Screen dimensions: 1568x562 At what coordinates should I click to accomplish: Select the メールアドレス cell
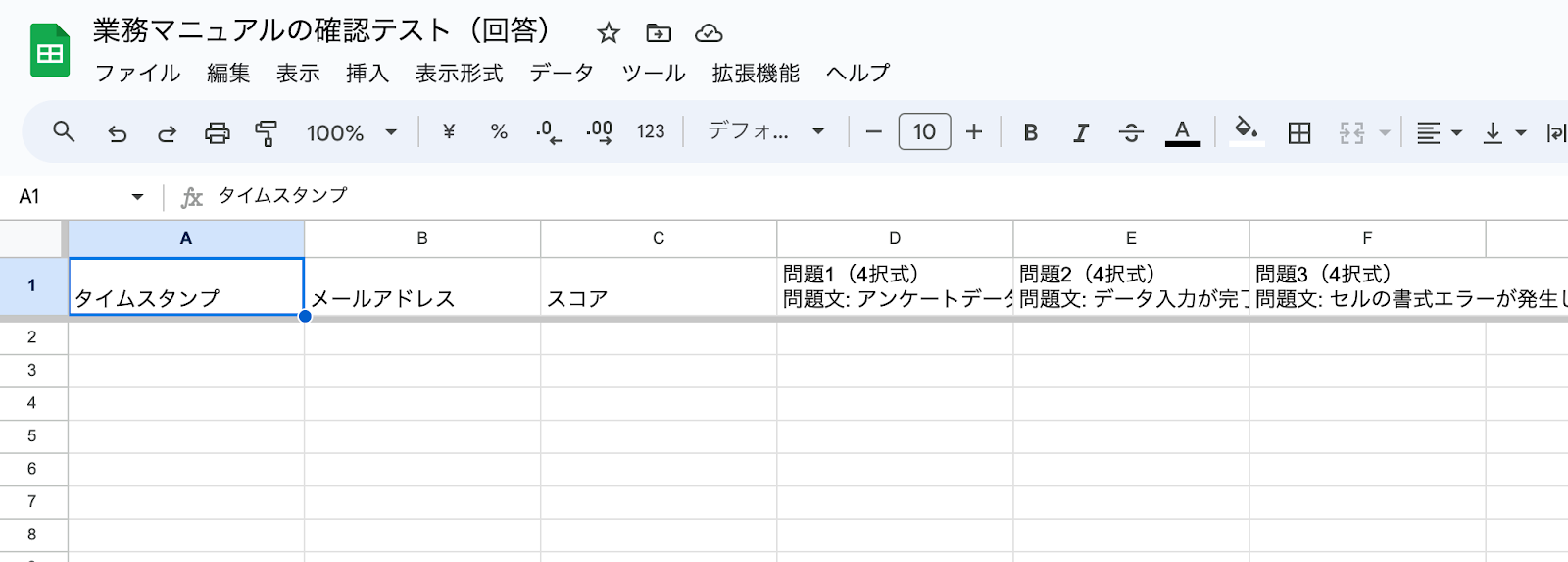click(x=422, y=286)
